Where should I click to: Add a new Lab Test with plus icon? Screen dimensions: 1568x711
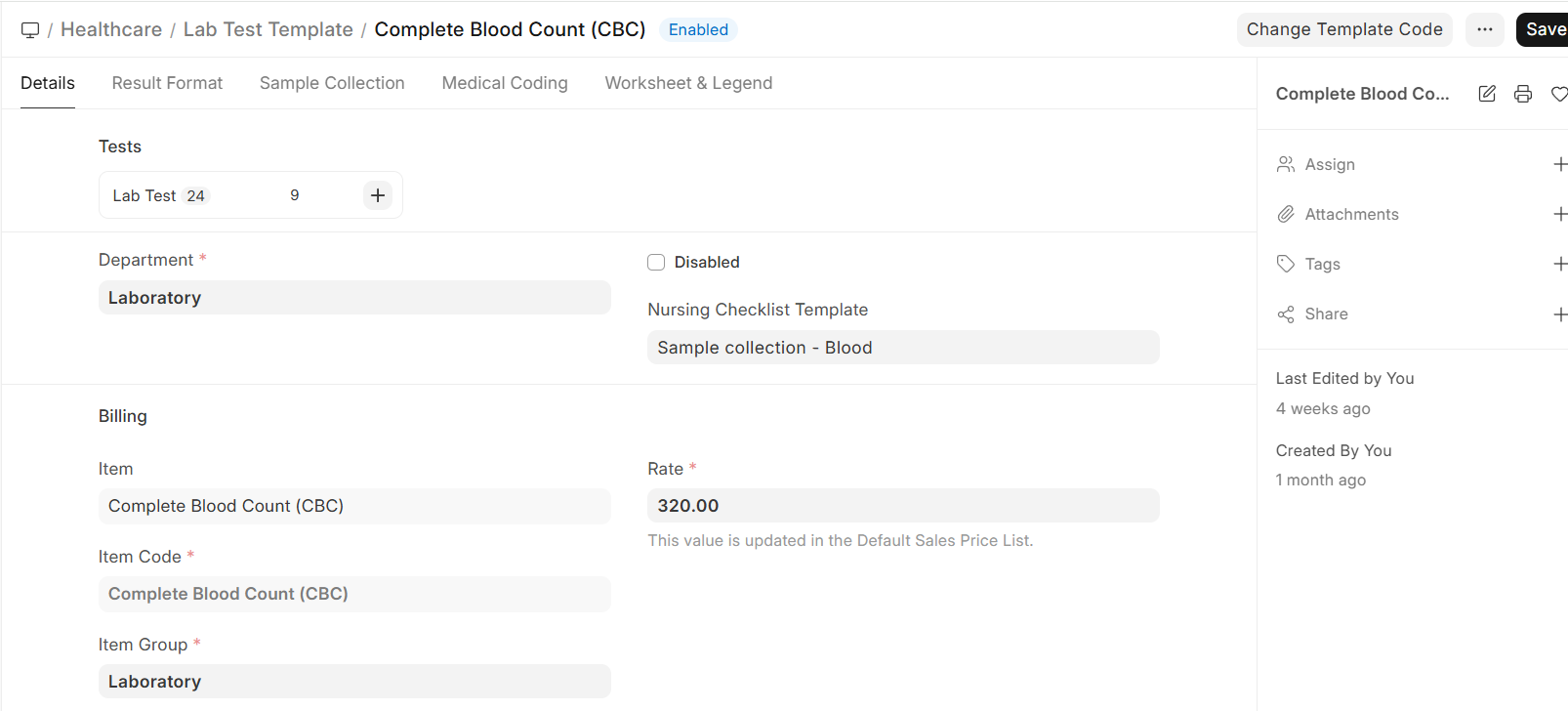378,195
